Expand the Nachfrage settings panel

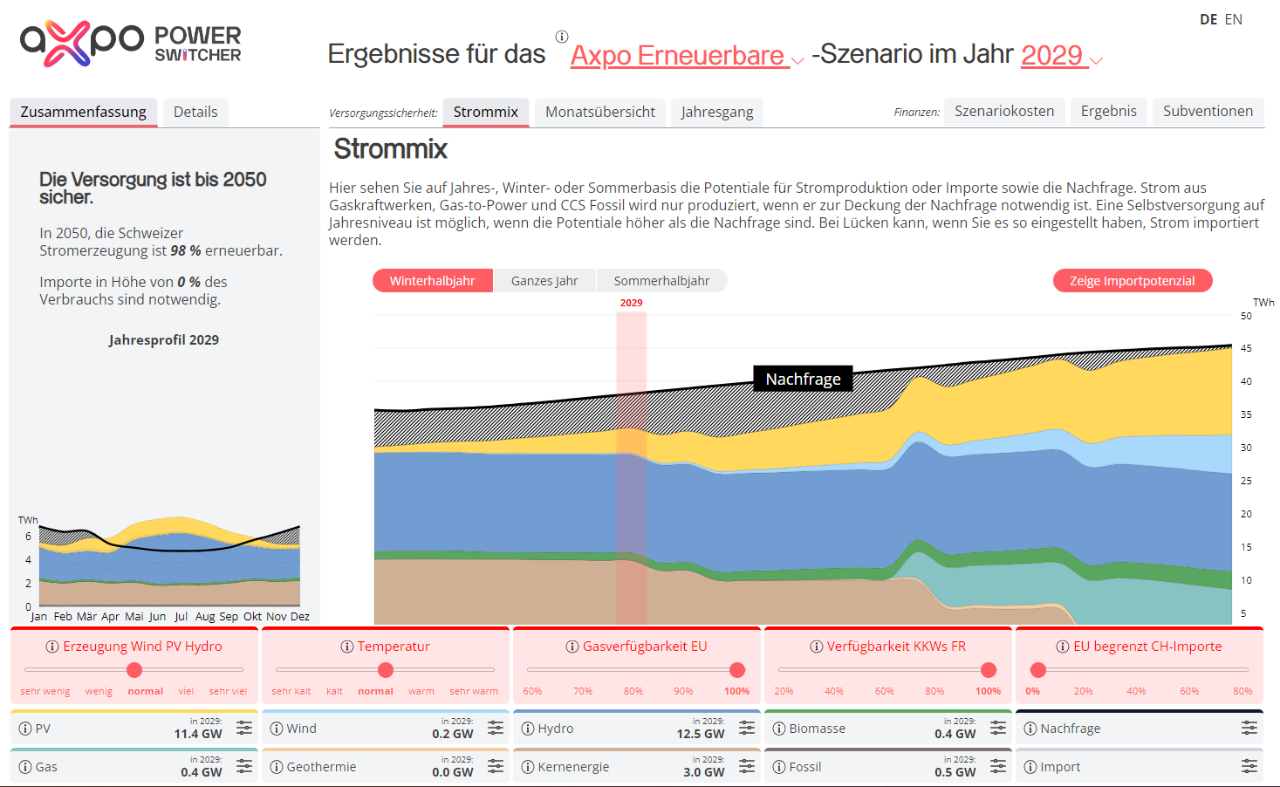tap(1249, 728)
